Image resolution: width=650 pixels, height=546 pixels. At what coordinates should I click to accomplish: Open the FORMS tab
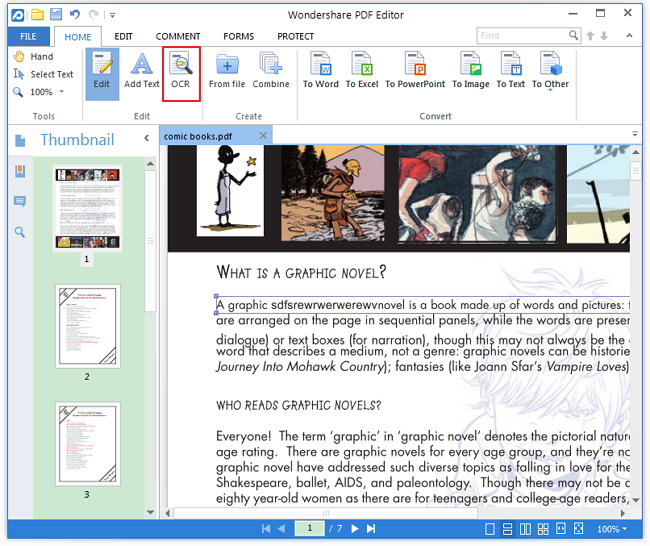click(238, 36)
